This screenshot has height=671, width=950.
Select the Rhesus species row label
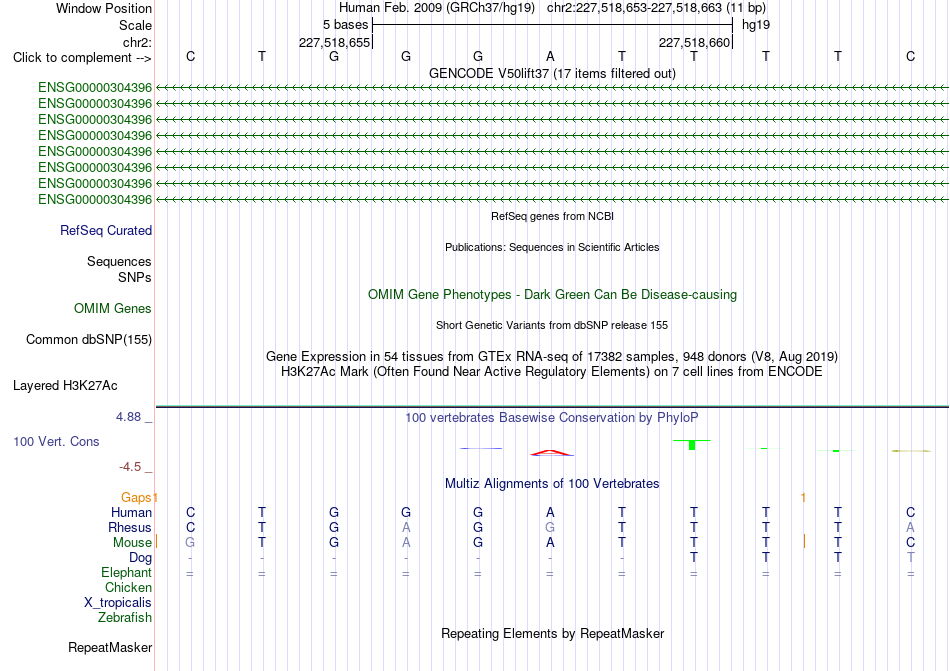click(x=130, y=528)
